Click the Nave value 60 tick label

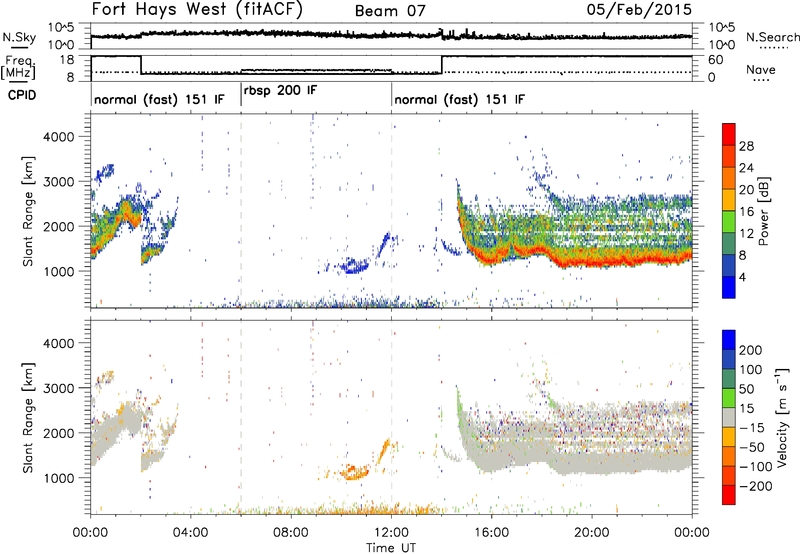[x=715, y=60]
